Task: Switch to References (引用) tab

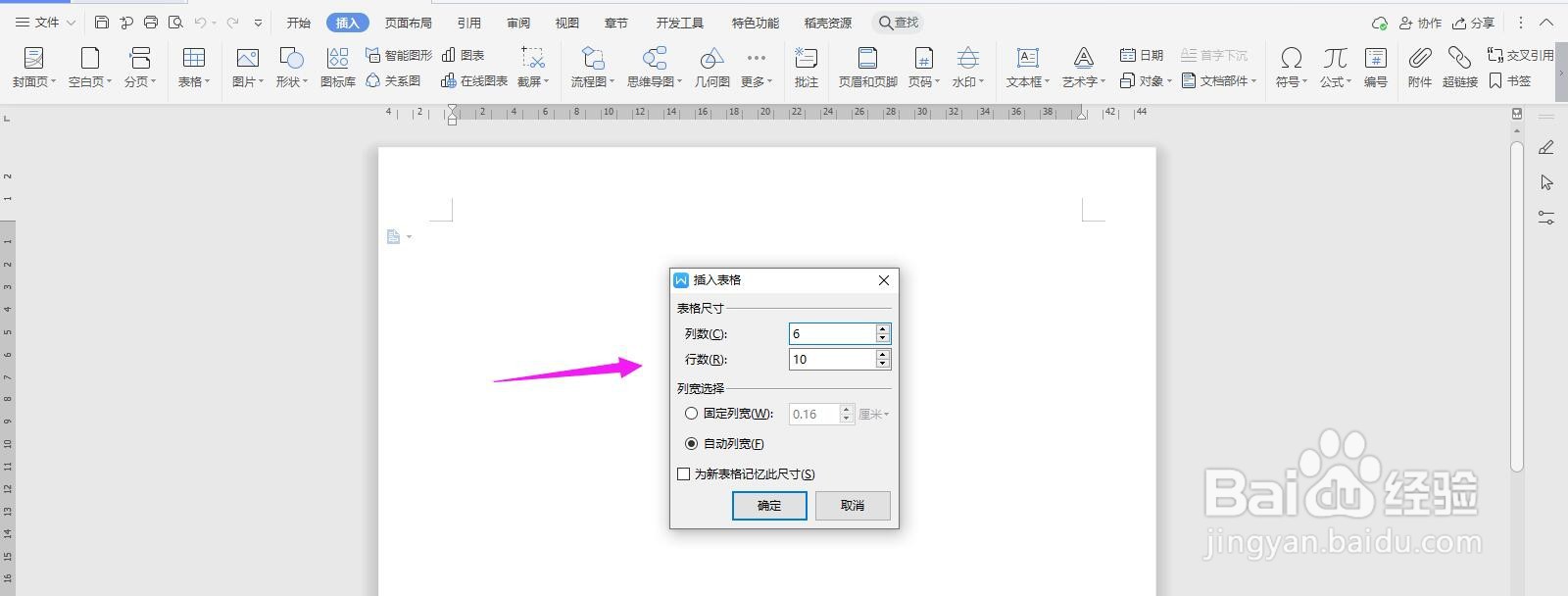Action: (x=469, y=23)
